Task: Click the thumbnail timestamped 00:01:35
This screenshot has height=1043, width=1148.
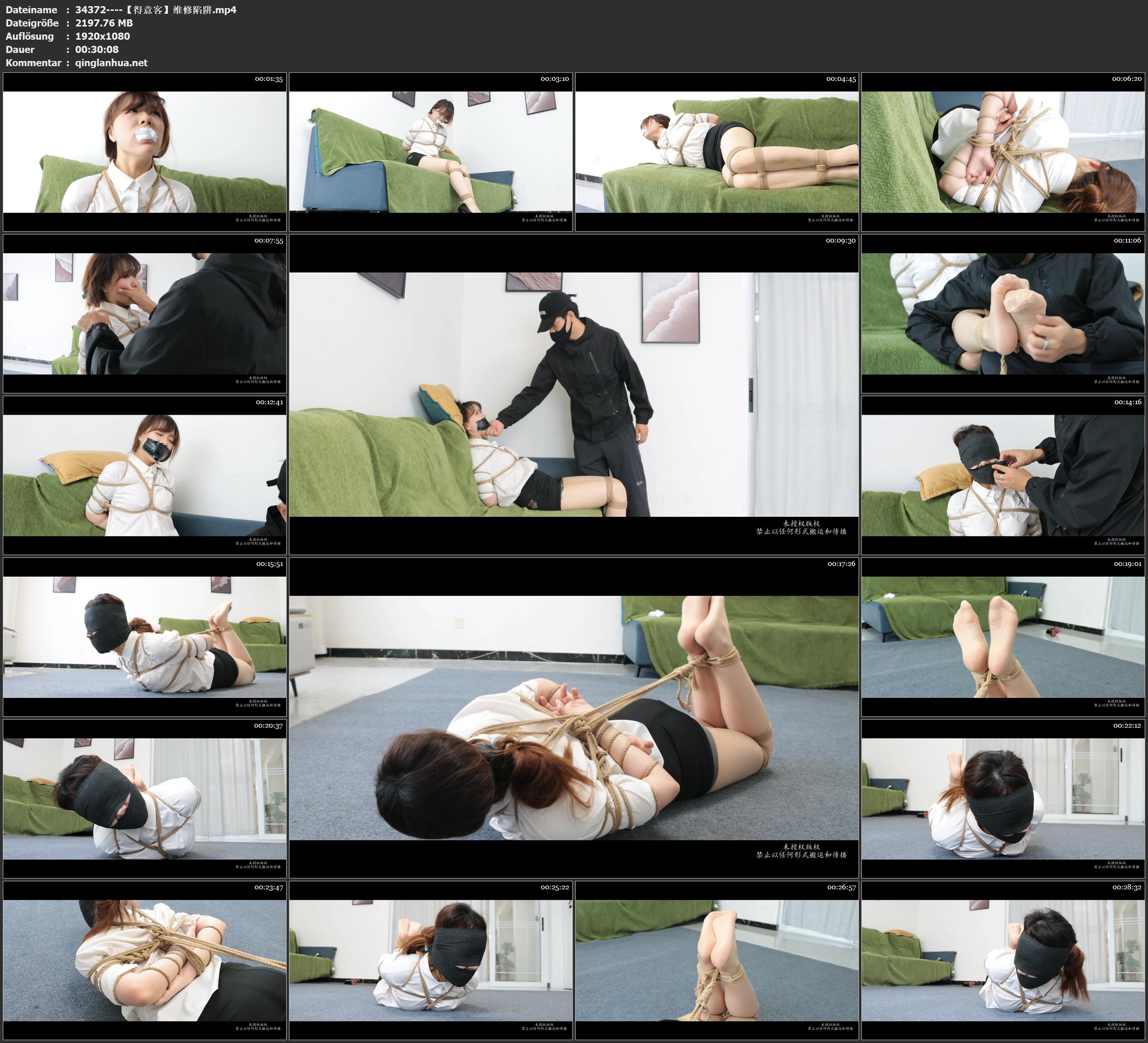Action: point(145,152)
